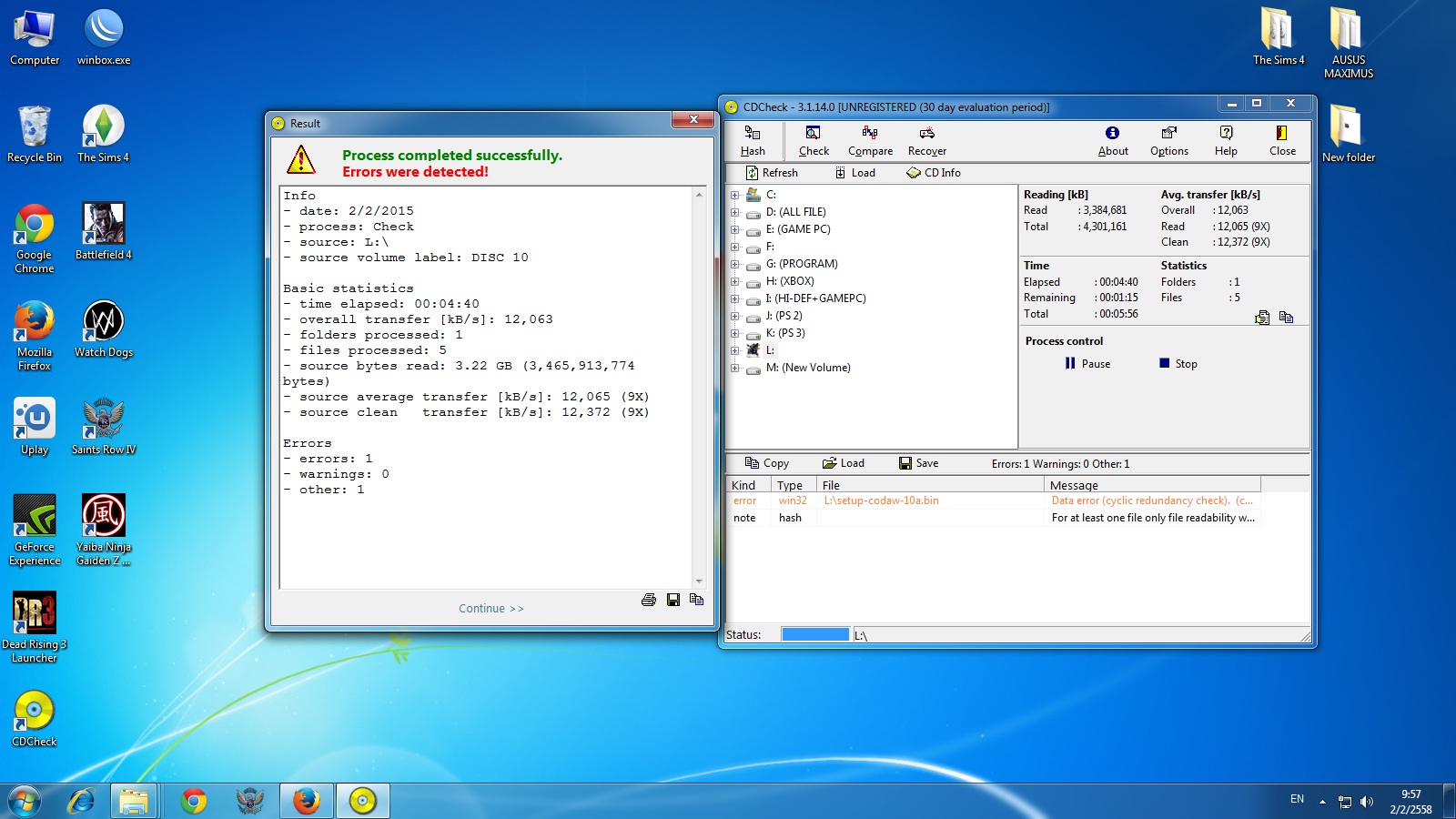Screen dimensions: 1456x819
Task: Click the save icon in Result window
Action: coord(673,600)
